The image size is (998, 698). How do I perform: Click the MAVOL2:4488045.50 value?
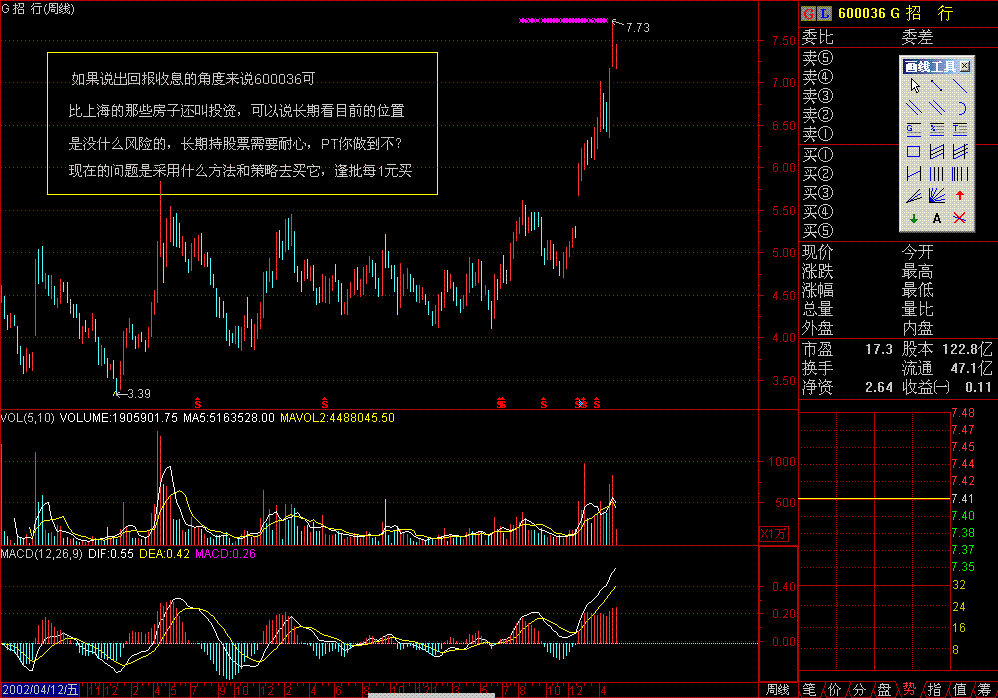click(337, 418)
